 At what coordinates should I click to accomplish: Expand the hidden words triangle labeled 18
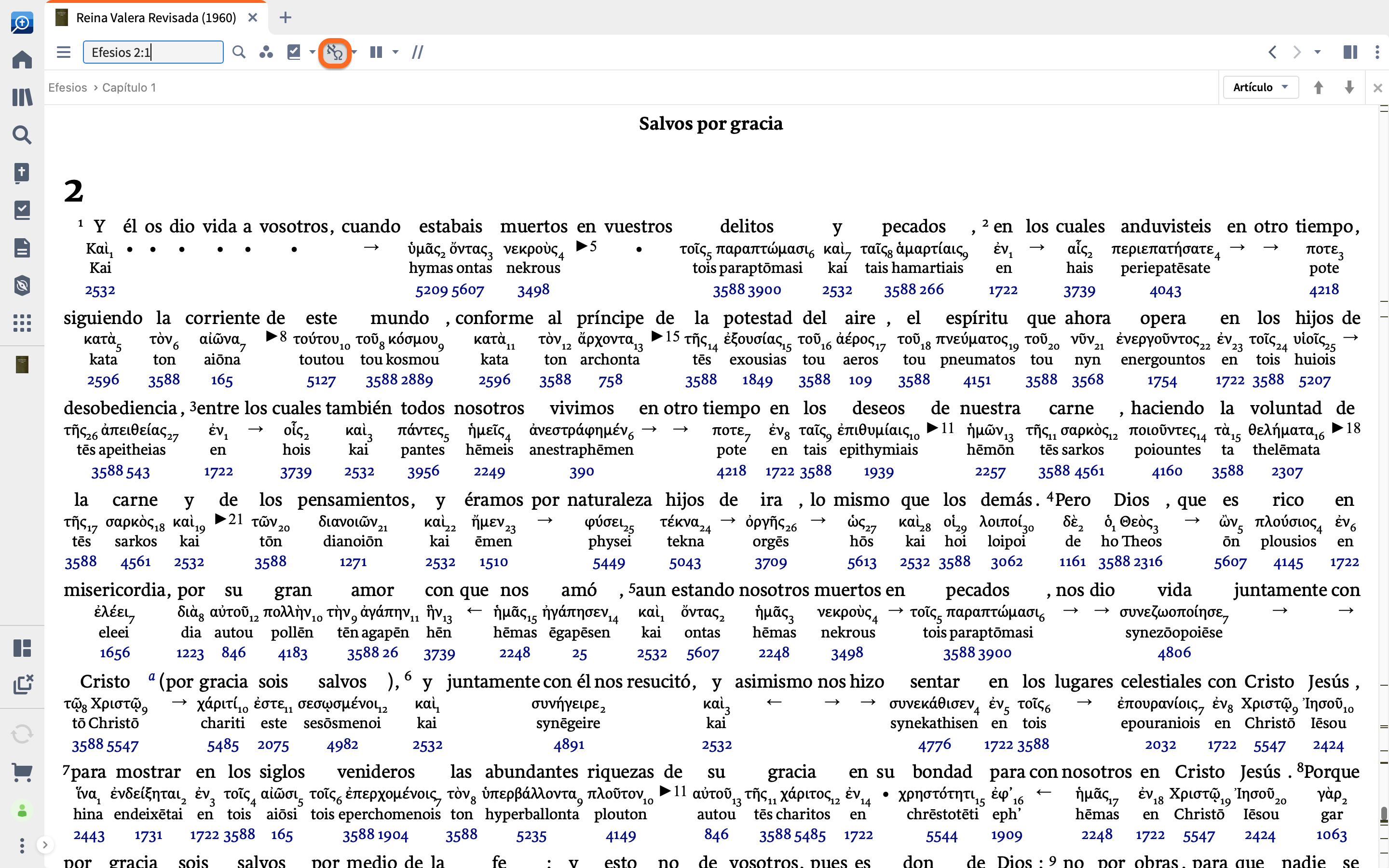(x=1346, y=428)
